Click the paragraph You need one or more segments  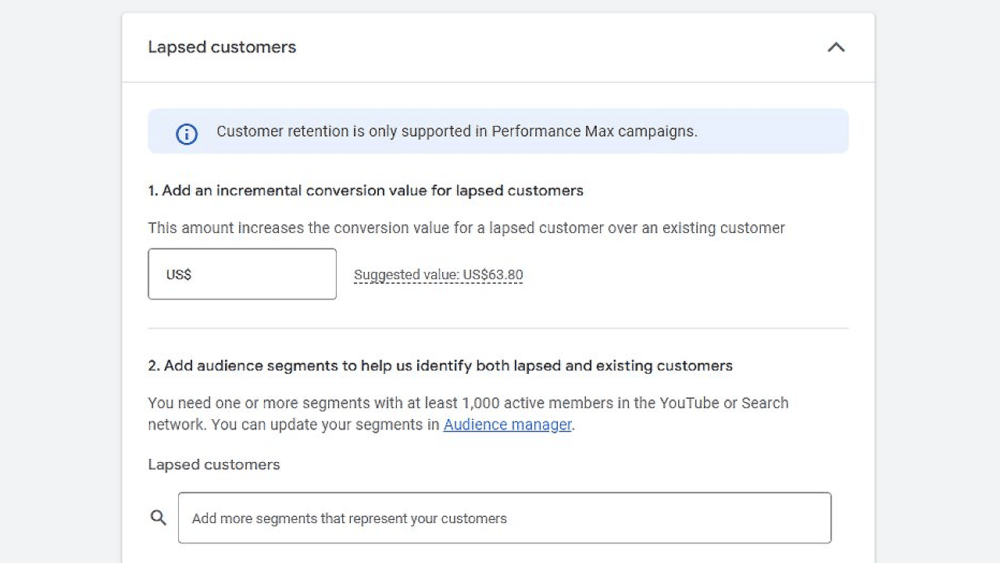468,414
